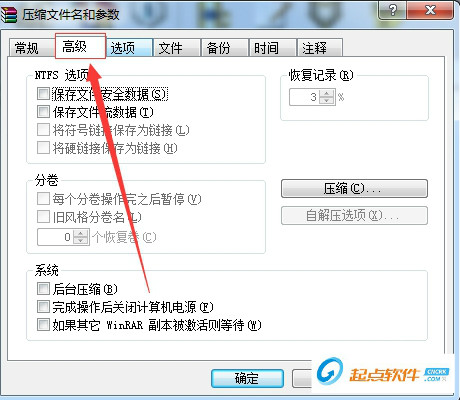Increase recovery record percentage with up arrow
This screenshot has height=400, width=460.
327,93
